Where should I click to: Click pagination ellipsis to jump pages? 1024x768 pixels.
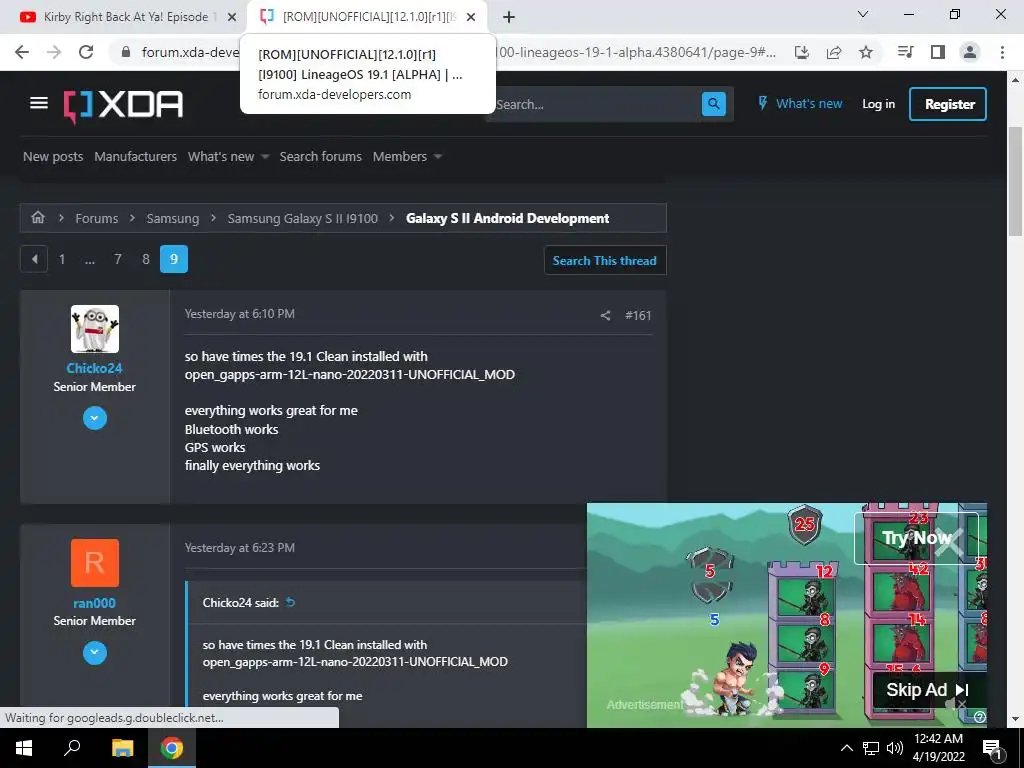coord(90,259)
